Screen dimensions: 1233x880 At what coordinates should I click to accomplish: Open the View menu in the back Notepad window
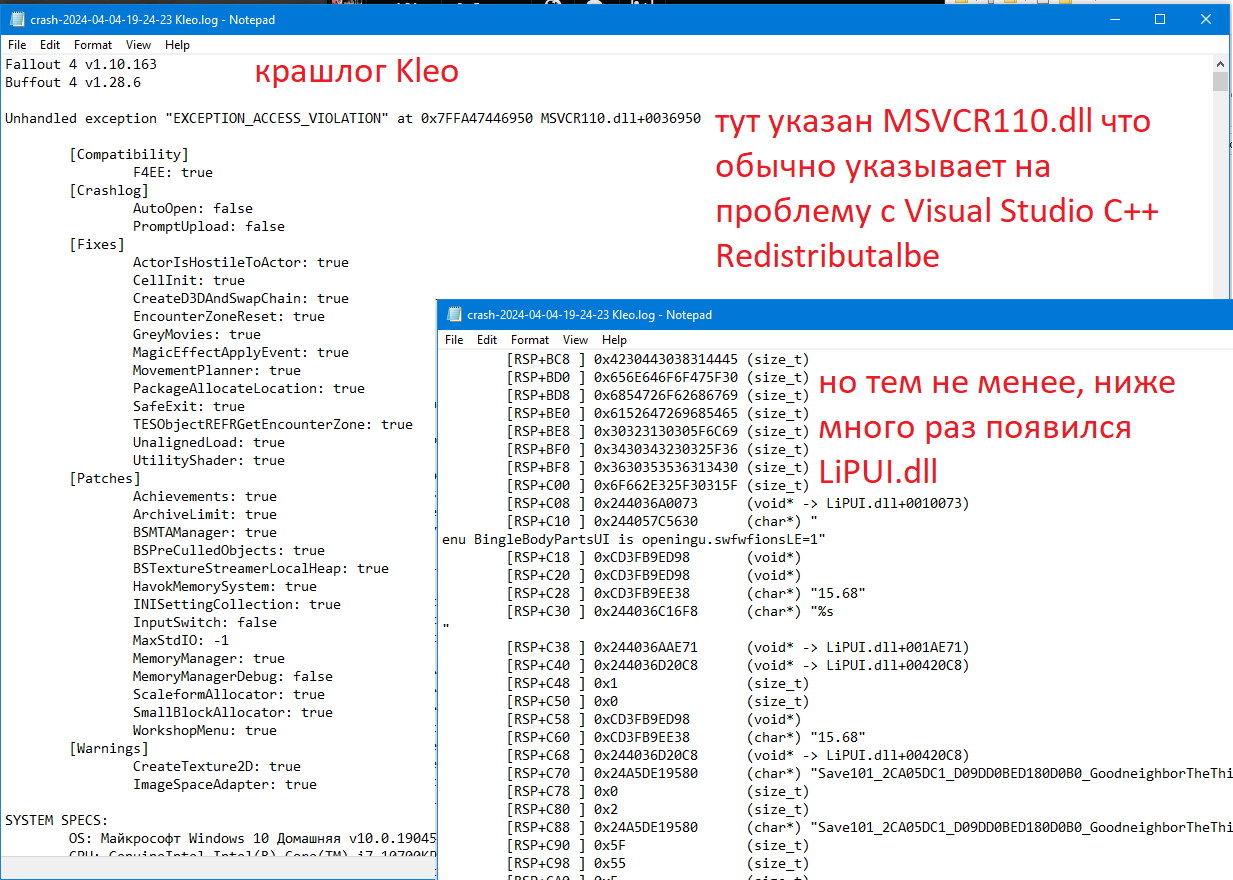point(139,45)
